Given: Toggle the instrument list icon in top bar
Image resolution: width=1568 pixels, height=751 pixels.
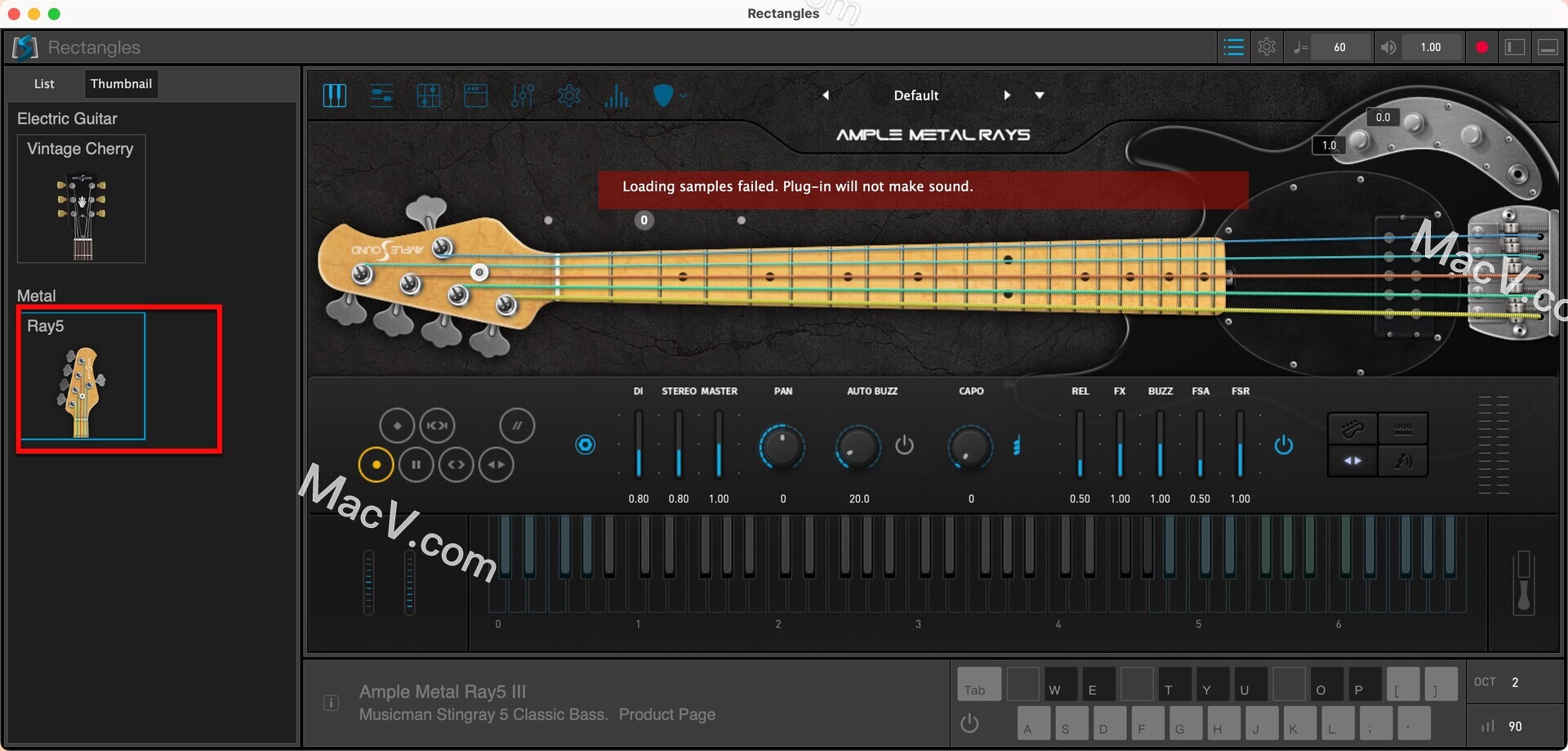Looking at the screenshot, I should (x=1234, y=47).
